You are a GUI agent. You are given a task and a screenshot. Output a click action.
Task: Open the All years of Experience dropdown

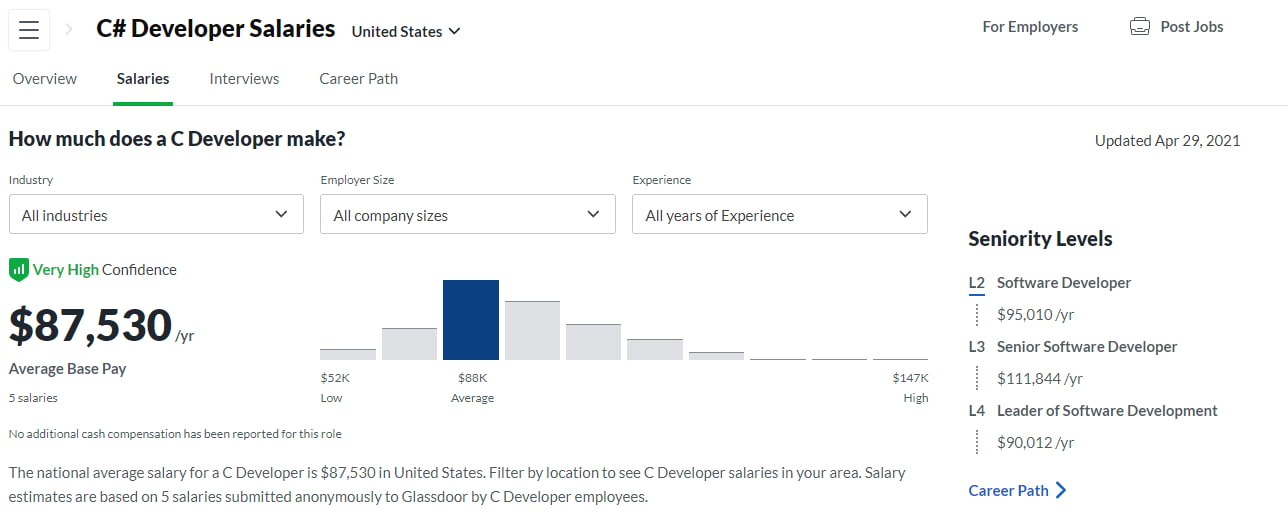(x=779, y=214)
